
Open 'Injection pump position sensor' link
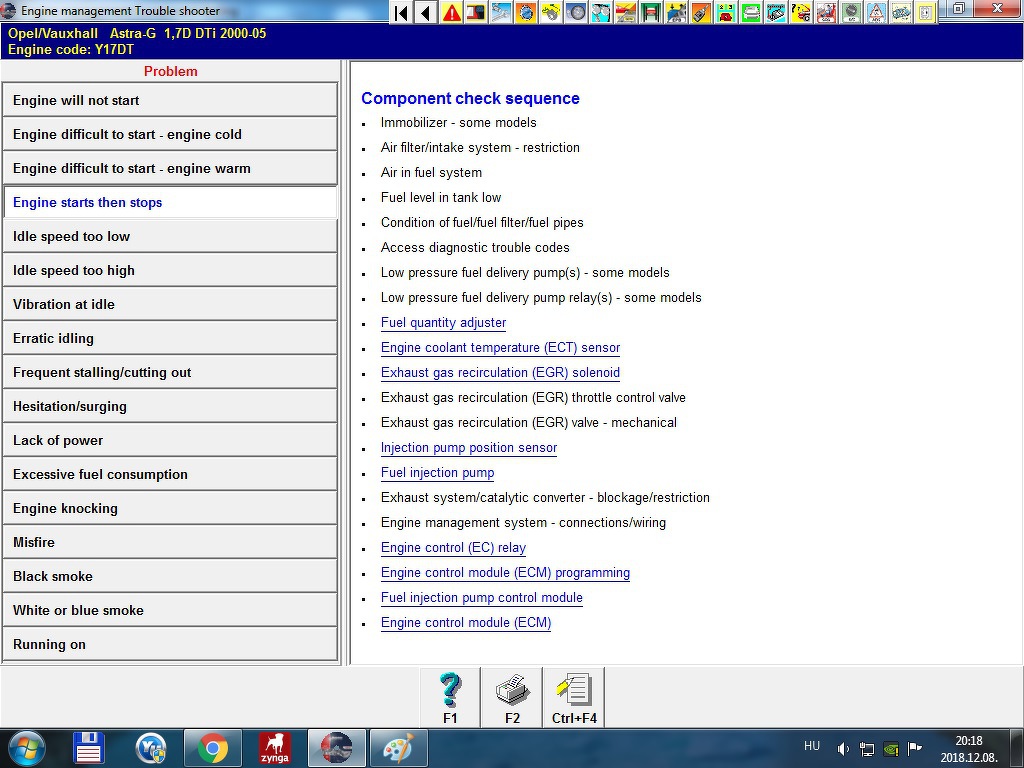click(469, 447)
